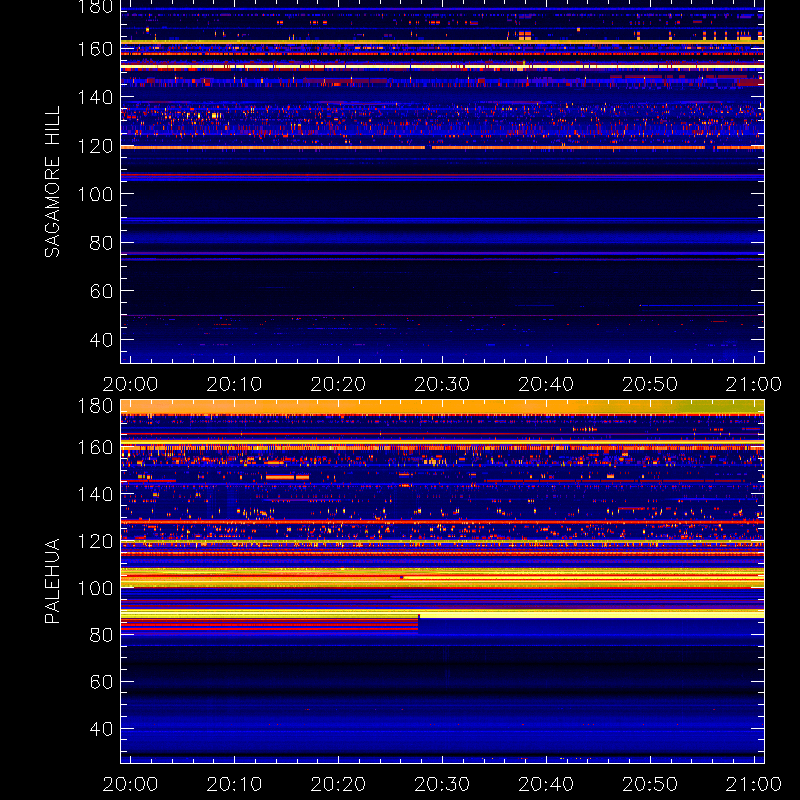Select the 80 label on Sagamore Hill axis

101,243
